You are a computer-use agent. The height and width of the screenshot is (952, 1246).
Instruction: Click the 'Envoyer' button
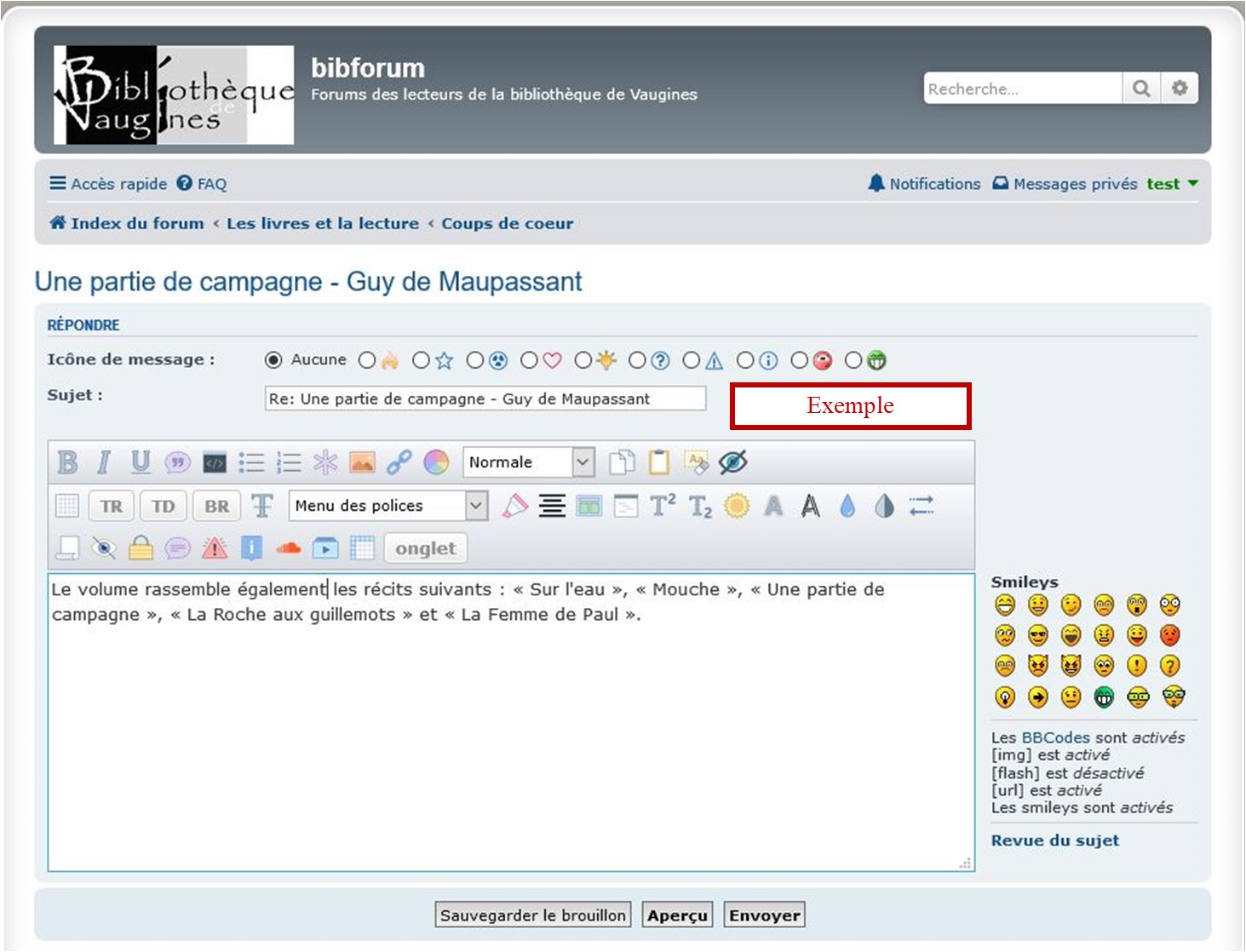(764, 915)
